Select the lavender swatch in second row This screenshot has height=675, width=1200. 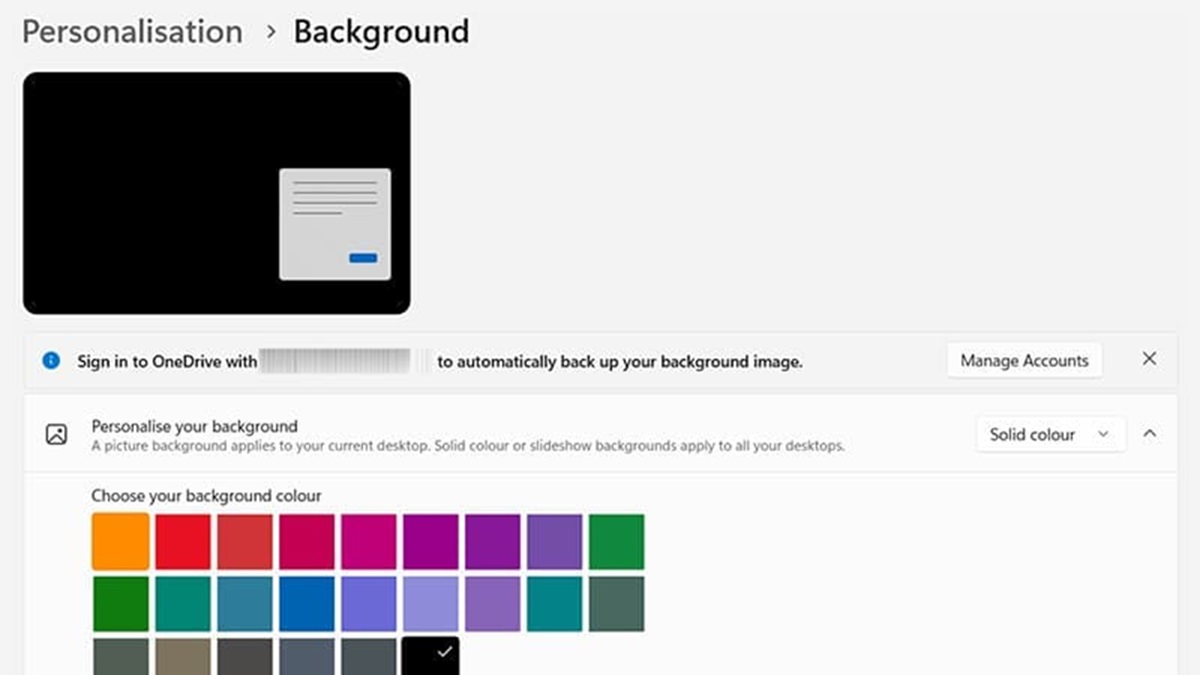[430, 604]
